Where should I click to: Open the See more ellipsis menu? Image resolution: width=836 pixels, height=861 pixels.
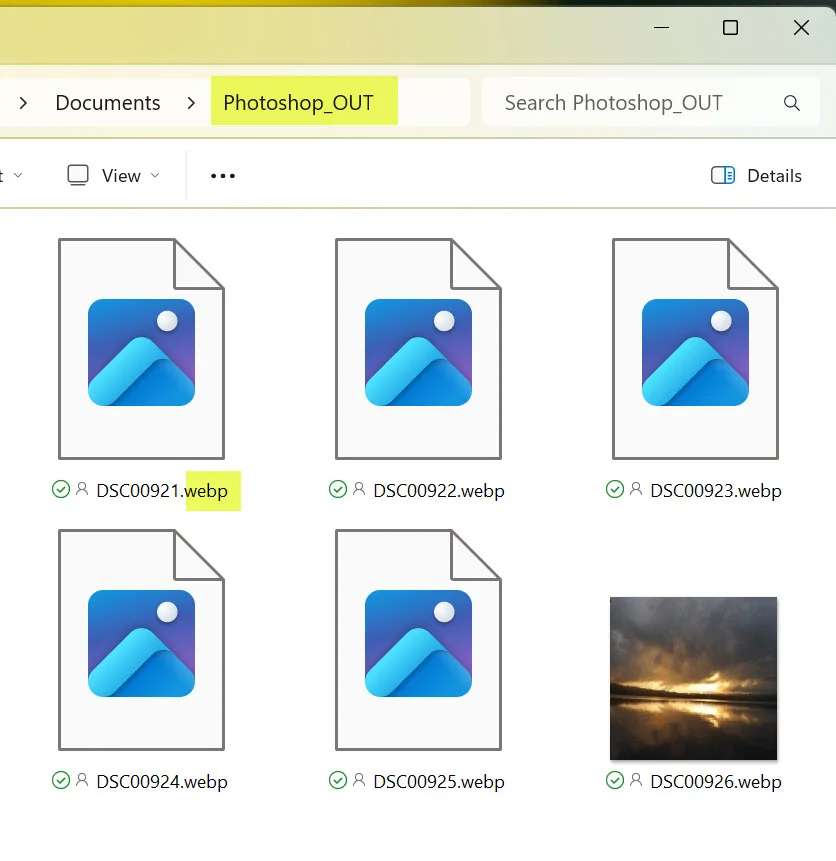223,176
